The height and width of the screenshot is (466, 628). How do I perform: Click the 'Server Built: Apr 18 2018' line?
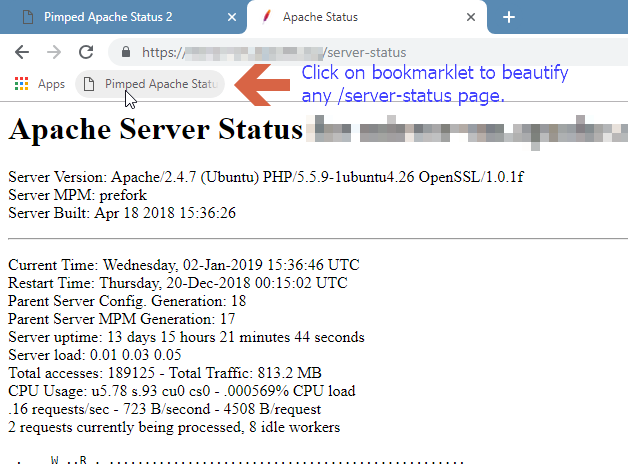(x=122, y=213)
